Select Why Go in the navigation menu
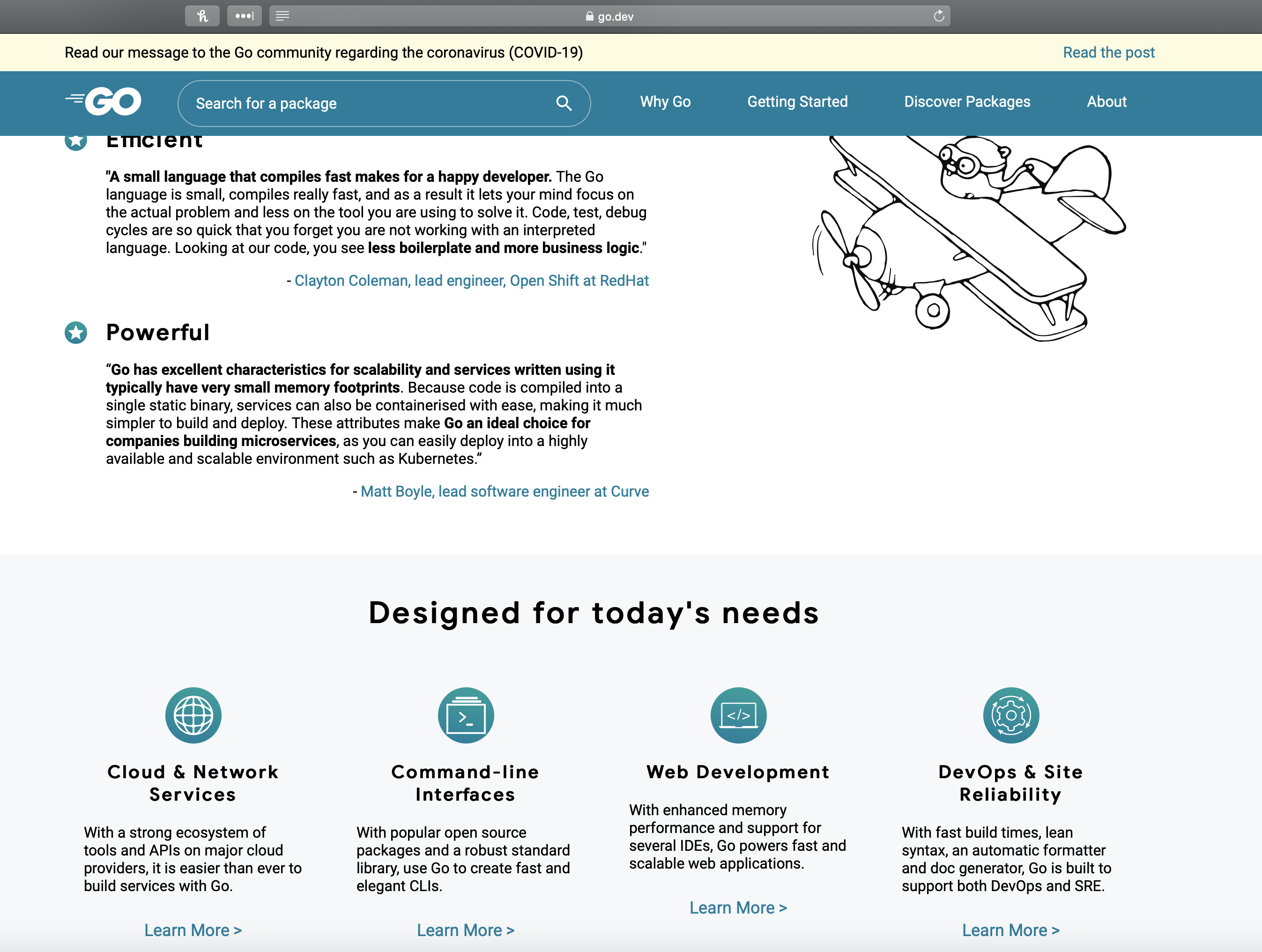 (665, 102)
